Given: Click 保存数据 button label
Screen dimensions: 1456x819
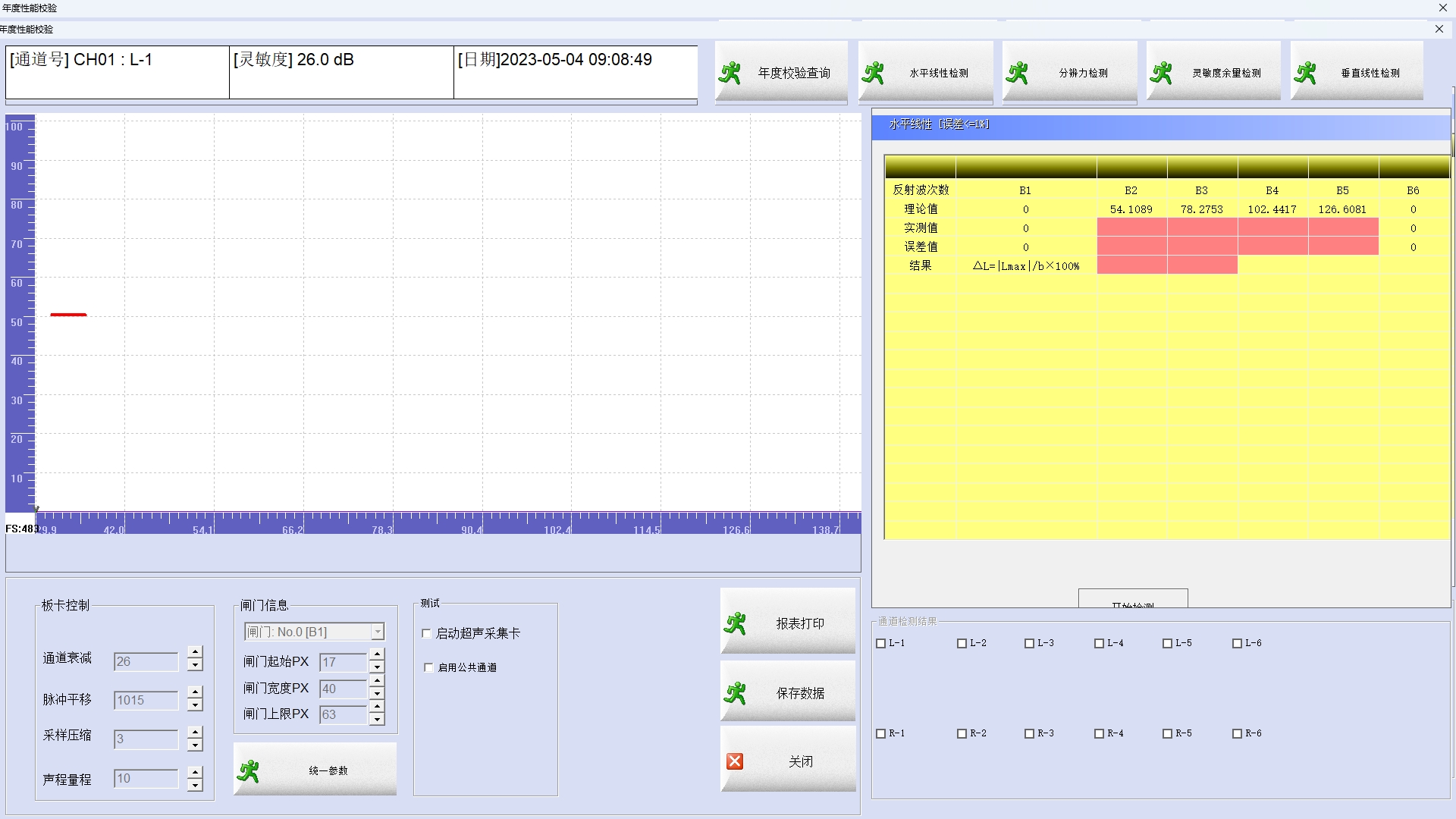Looking at the screenshot, I should tap(800, 693).
